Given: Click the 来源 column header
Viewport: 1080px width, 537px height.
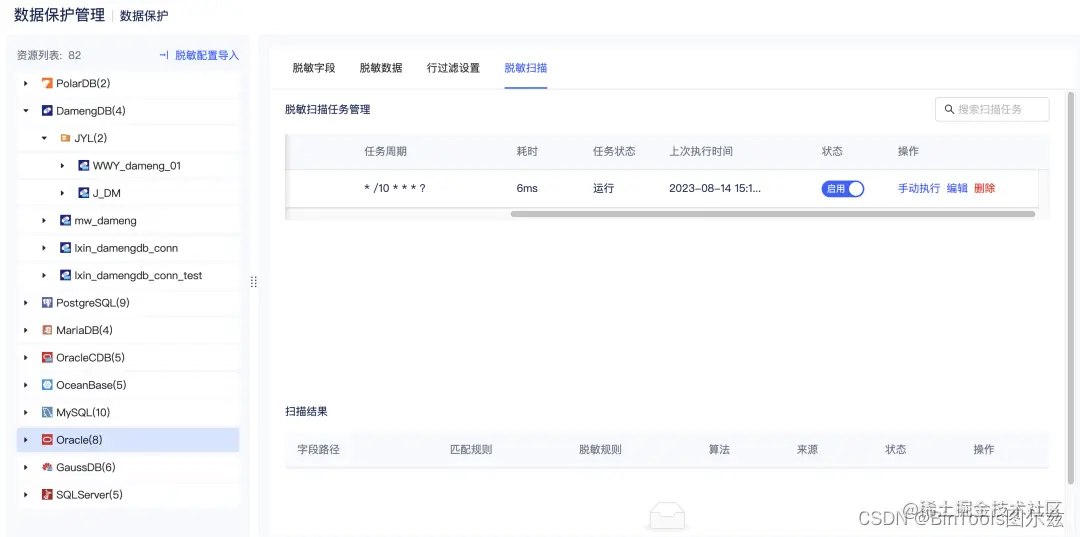Looking at the screenshot, I should (807, 450).
